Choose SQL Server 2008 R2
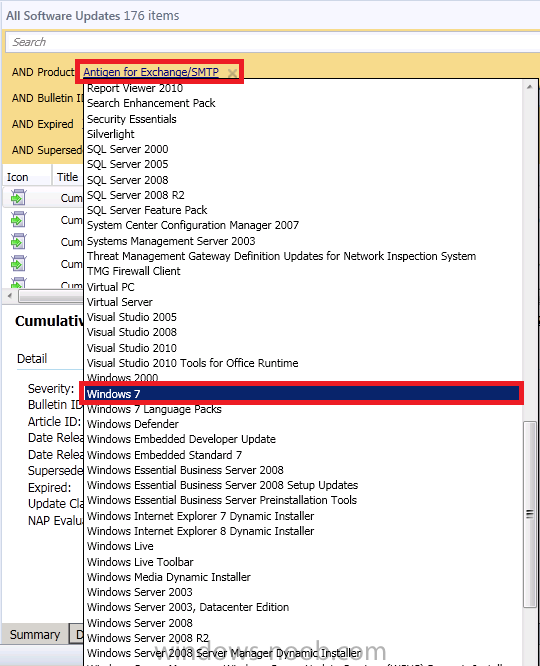 click(x=136, y=195)
